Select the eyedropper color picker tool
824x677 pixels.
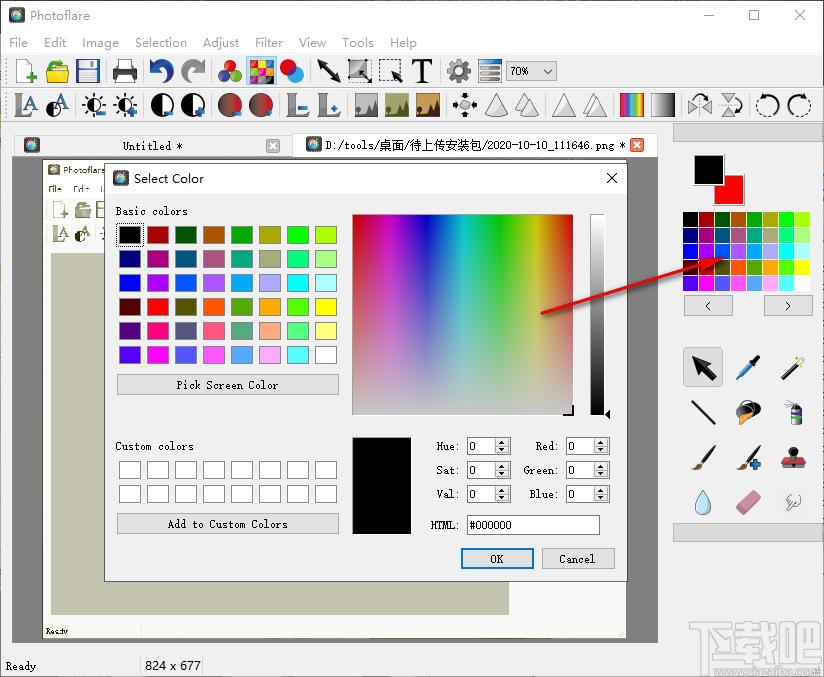click(x=748, y=367)
